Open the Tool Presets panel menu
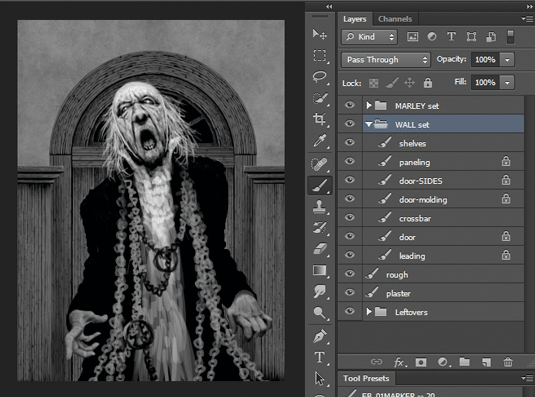 (527, 378)
